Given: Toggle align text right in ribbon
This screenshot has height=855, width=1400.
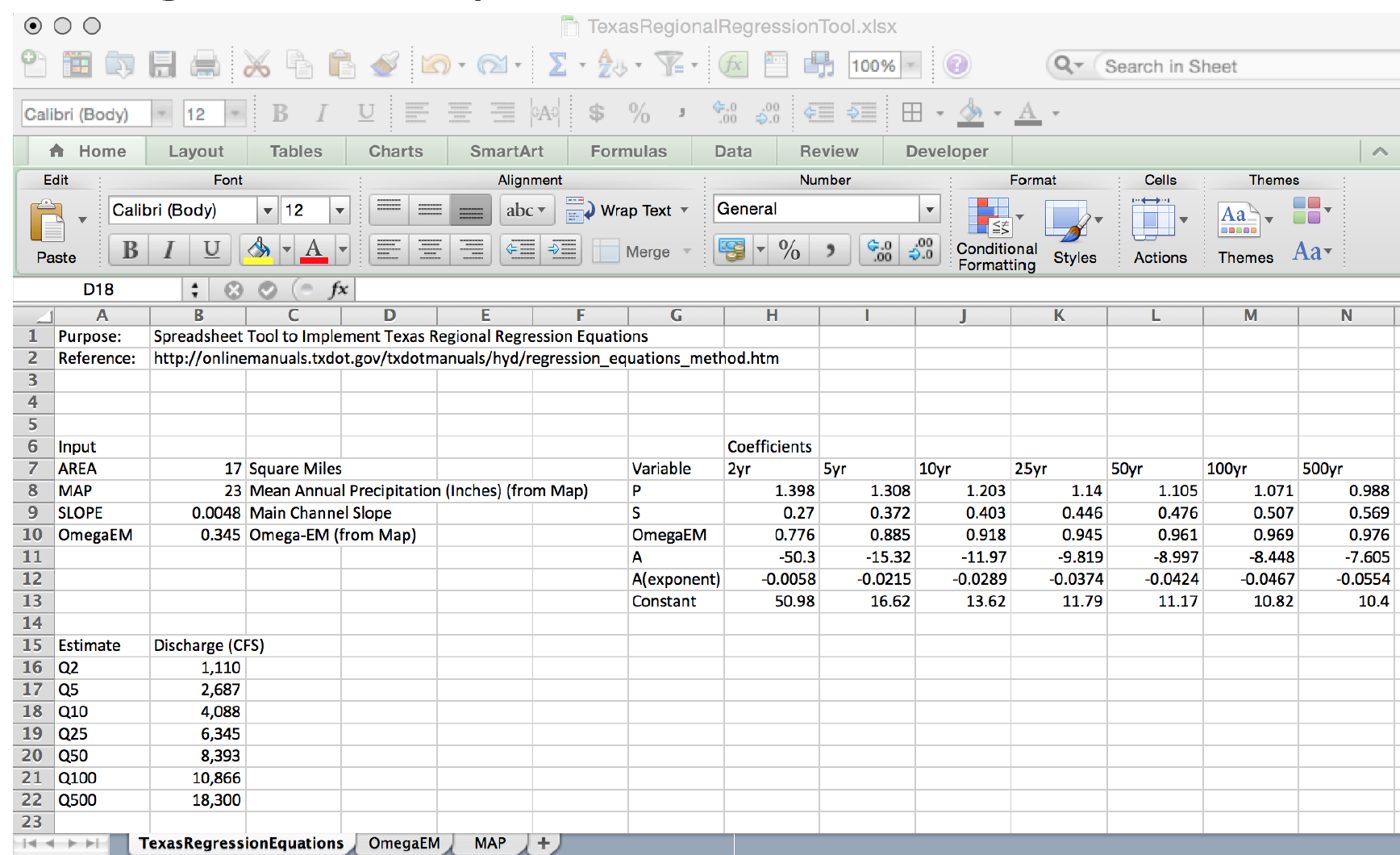Looking at the screenshot, I should coord(471,250).
